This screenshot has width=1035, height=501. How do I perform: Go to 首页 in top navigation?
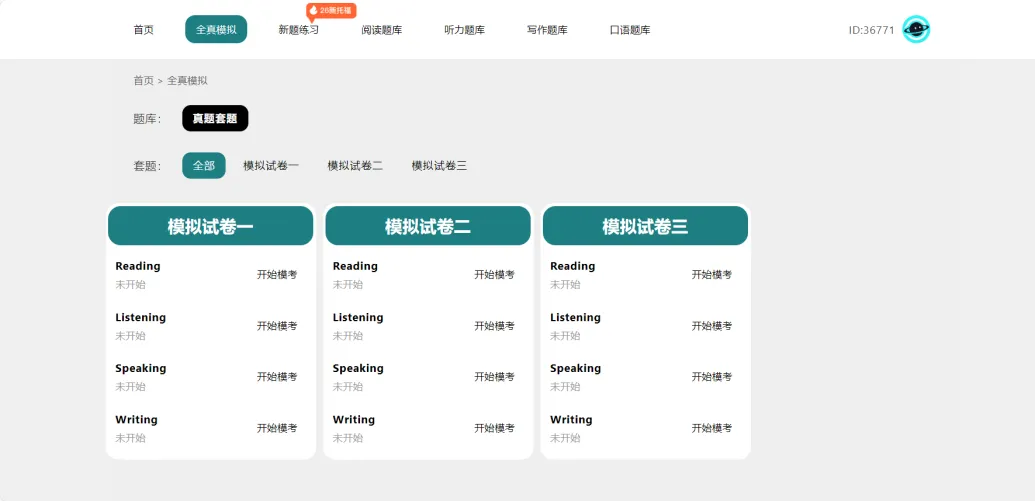[143, 30]
